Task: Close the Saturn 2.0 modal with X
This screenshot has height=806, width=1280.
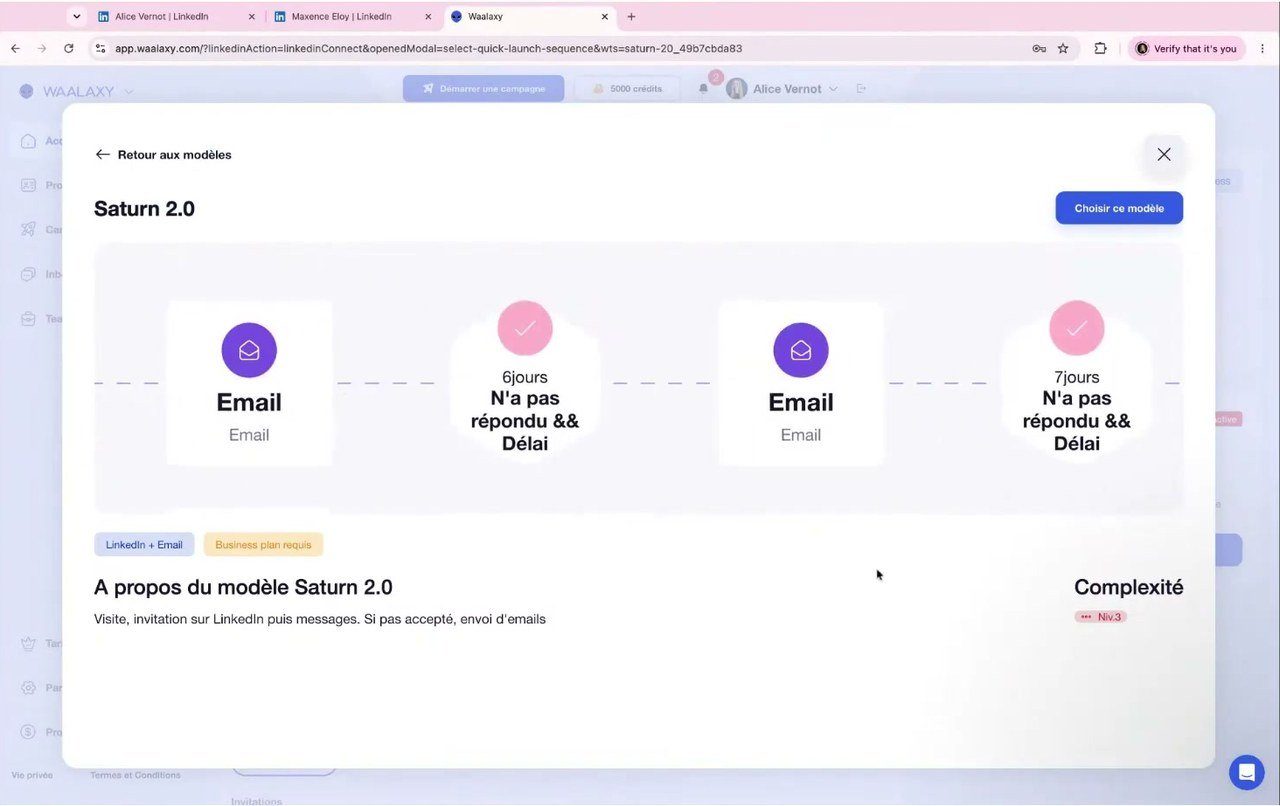Action: point(1163,154)
